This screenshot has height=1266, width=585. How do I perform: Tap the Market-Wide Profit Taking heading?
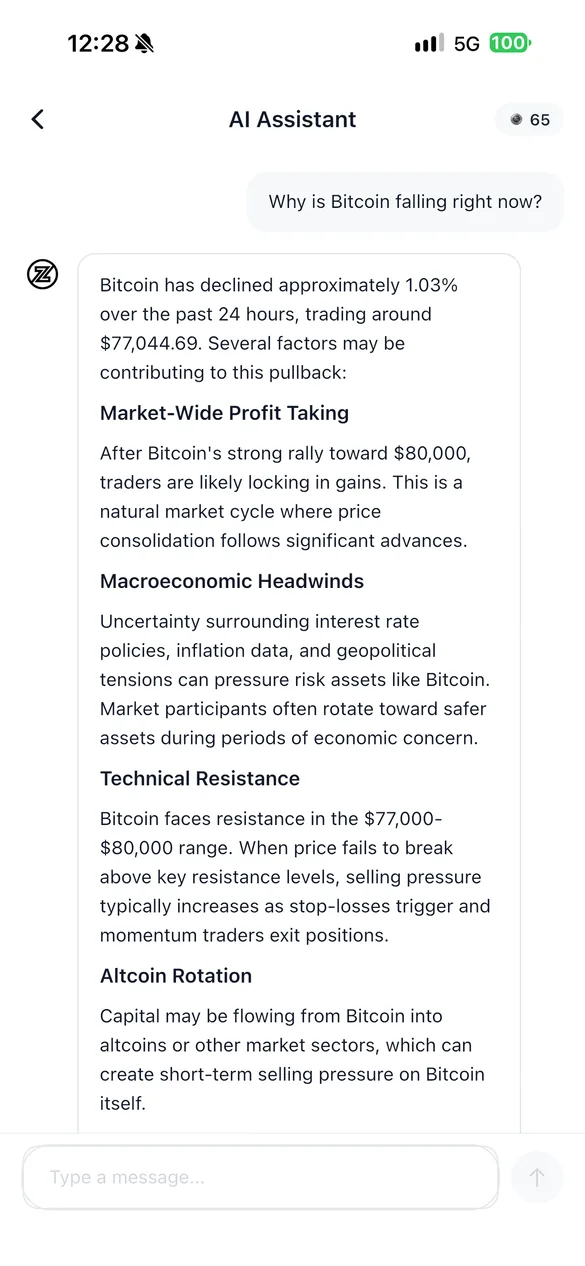click(224, 413)
